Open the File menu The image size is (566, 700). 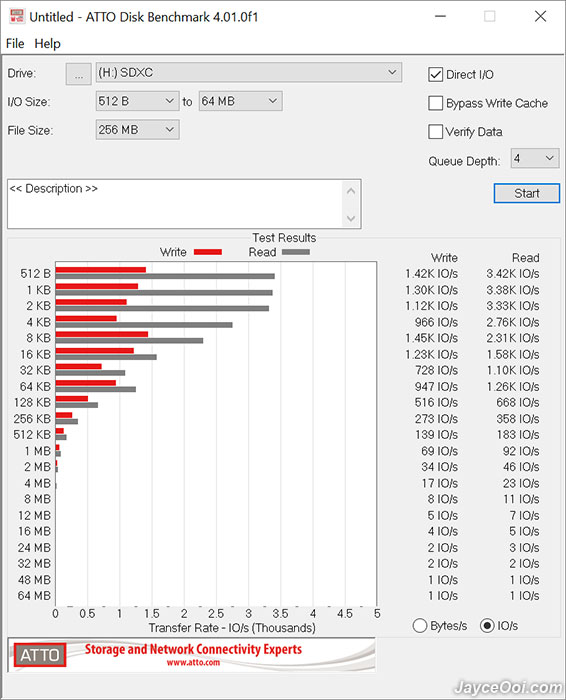click(15, 44)
